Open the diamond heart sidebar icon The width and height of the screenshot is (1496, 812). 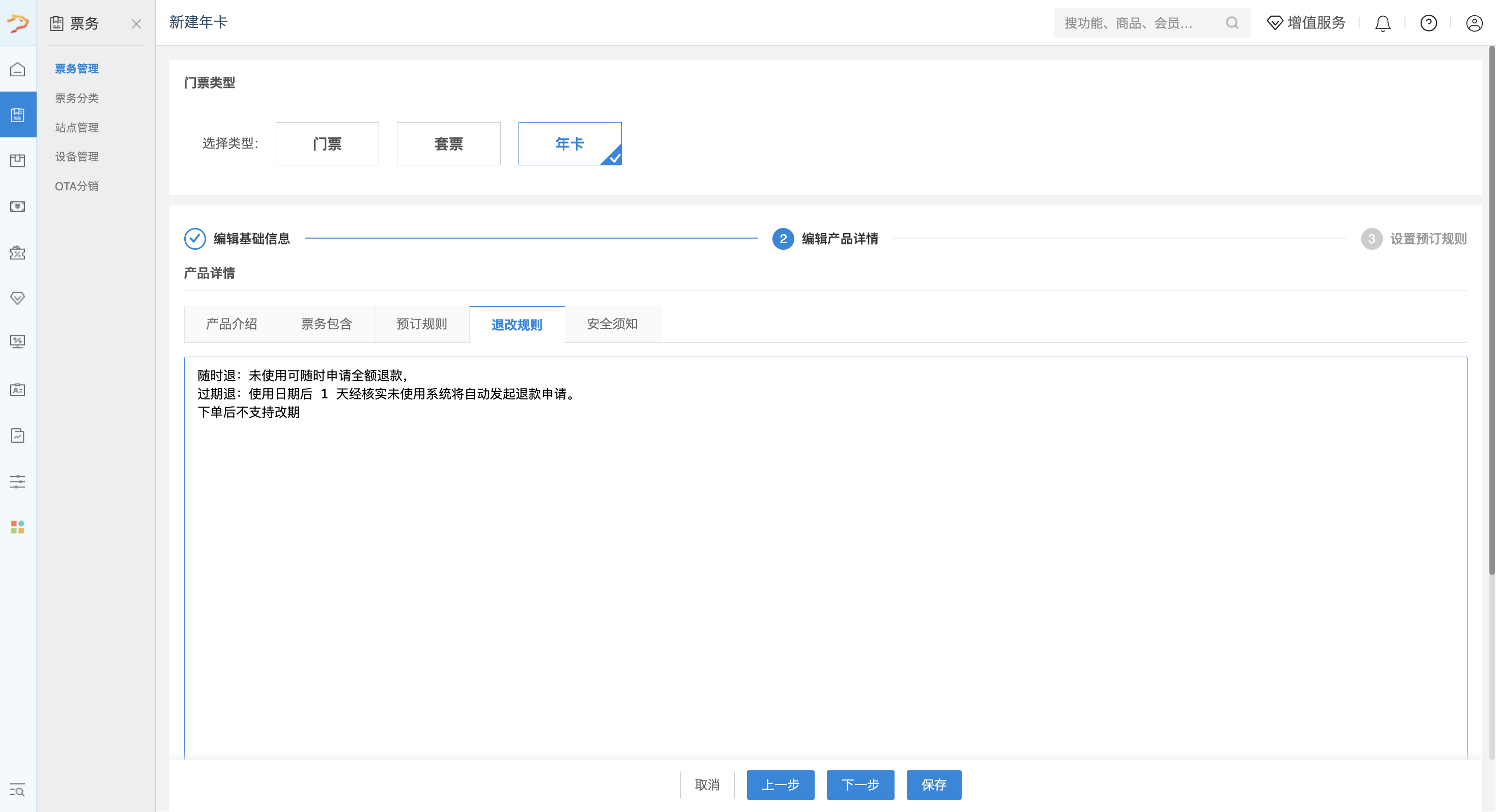pos(17,298)
